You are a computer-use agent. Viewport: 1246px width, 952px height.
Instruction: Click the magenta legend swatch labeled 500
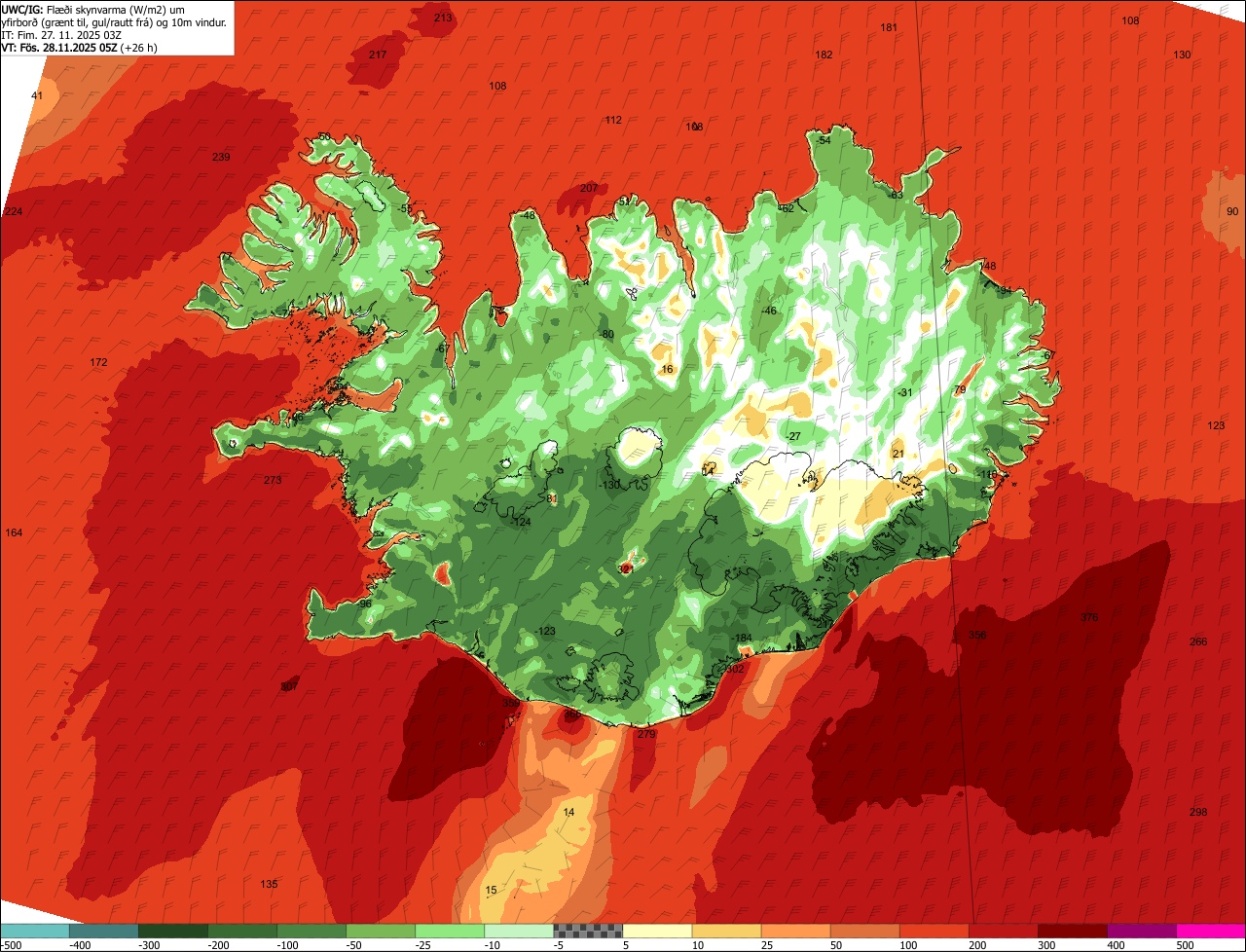pos(1211,932)
